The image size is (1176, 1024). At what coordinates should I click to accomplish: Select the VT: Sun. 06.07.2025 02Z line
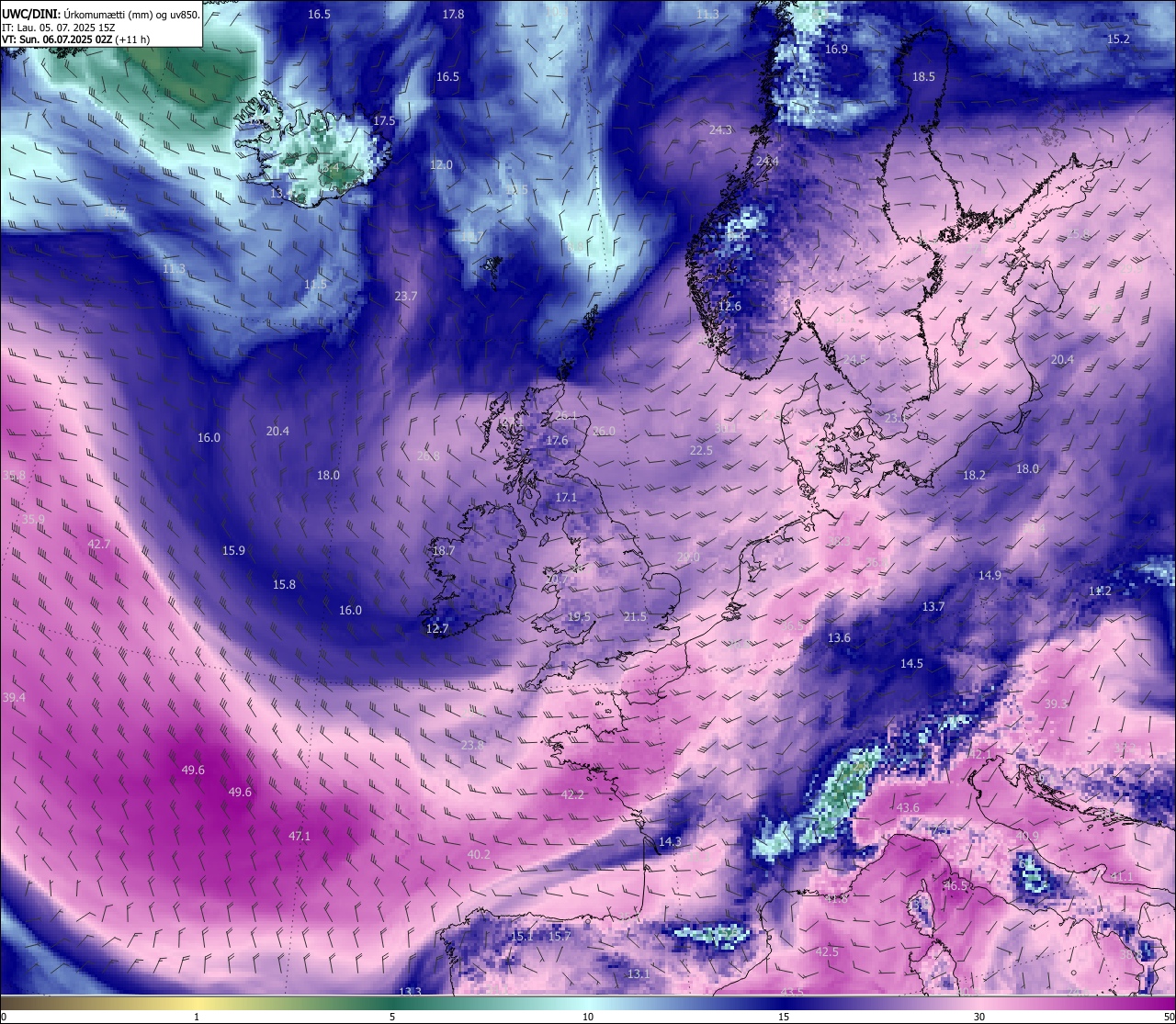pyautogui.click(x=75, y=39)
